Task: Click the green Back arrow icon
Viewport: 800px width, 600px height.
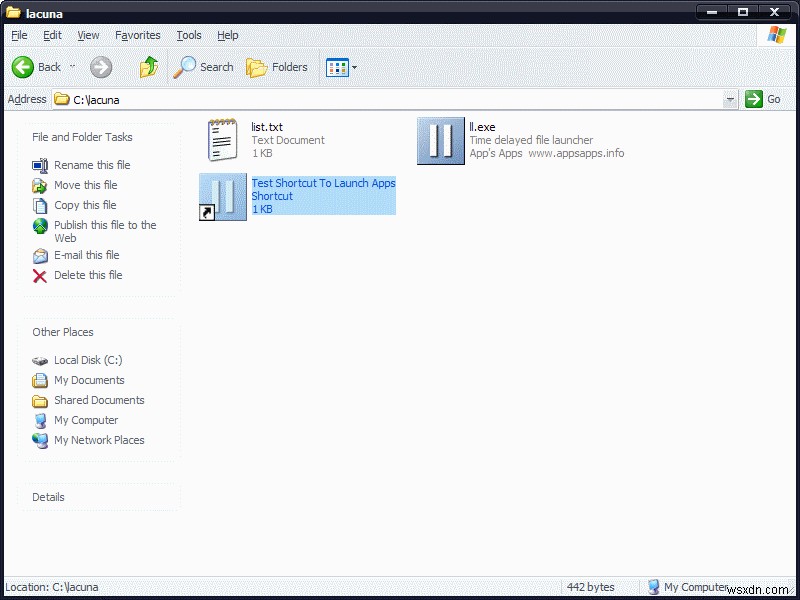Action: [22, 67]
